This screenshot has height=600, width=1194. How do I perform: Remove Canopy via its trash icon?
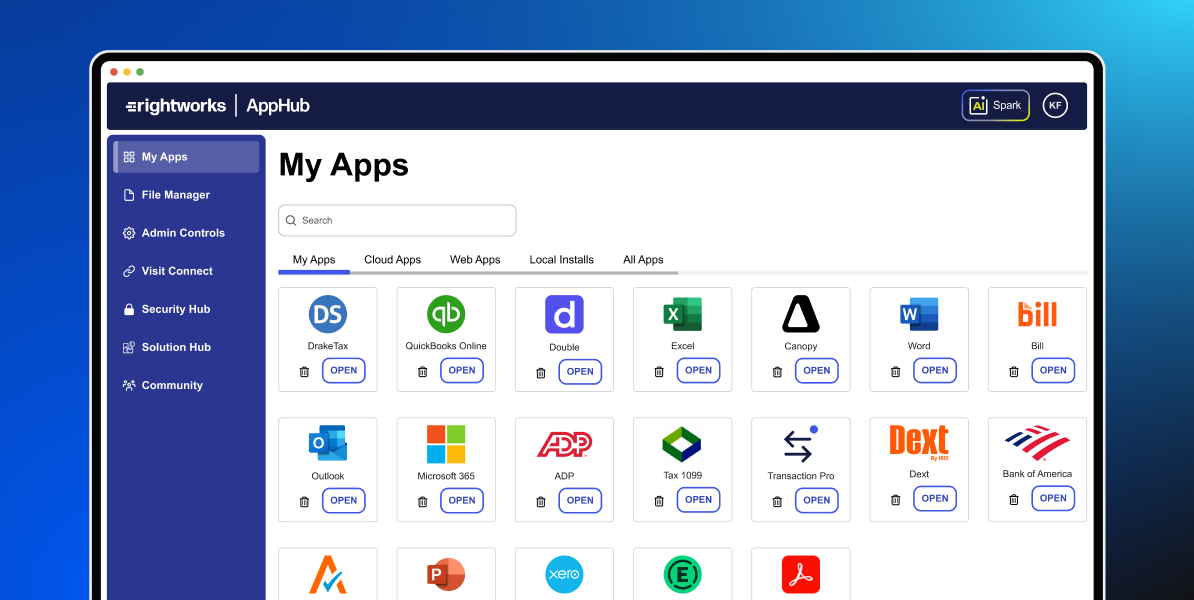pos(777,372)
